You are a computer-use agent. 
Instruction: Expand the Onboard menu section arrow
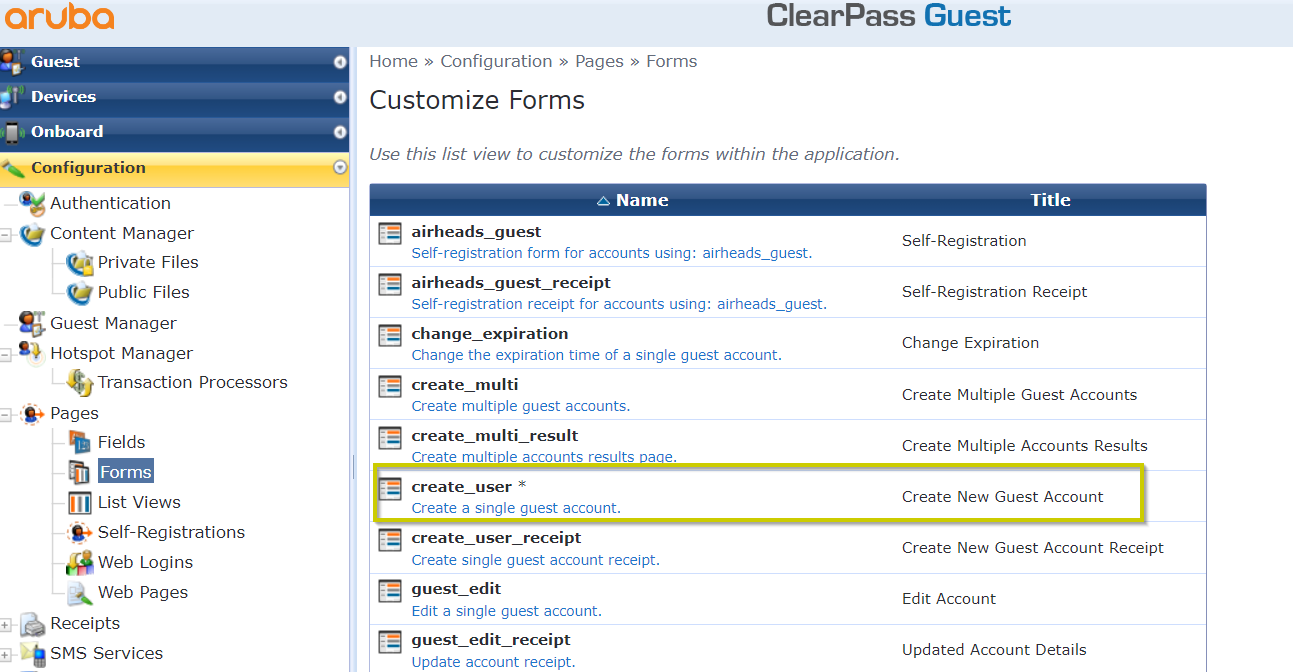[340, 132]
